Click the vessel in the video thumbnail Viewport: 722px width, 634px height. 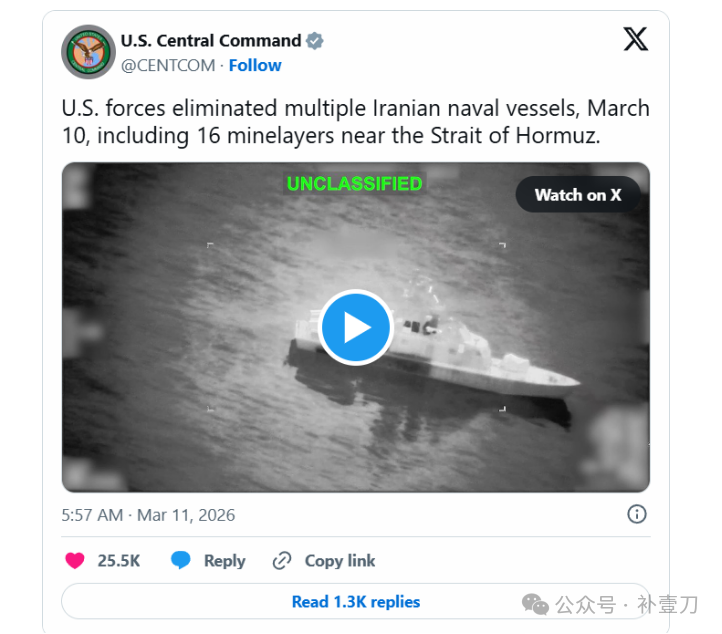(433, 355)
